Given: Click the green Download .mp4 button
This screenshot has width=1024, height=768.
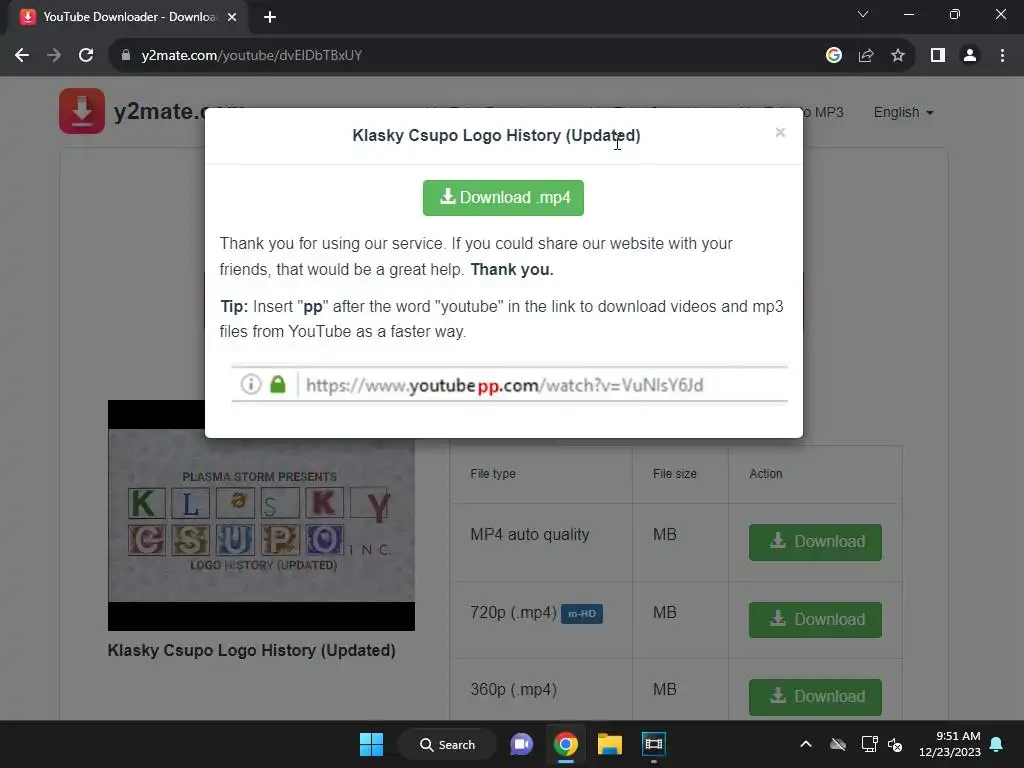Looking at the screenshot, I should point(503,198).
